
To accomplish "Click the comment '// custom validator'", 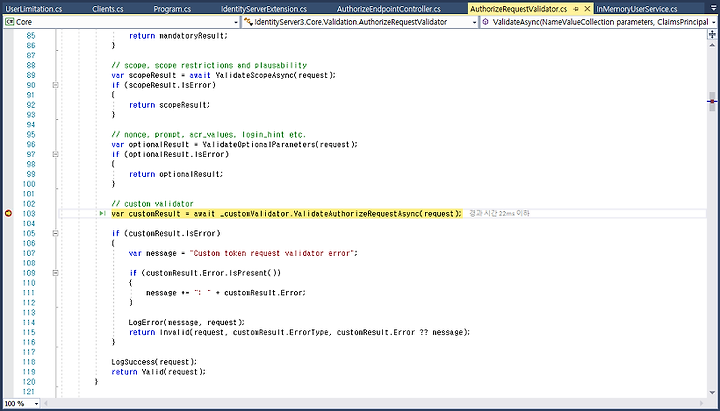I will pos(152,204).
